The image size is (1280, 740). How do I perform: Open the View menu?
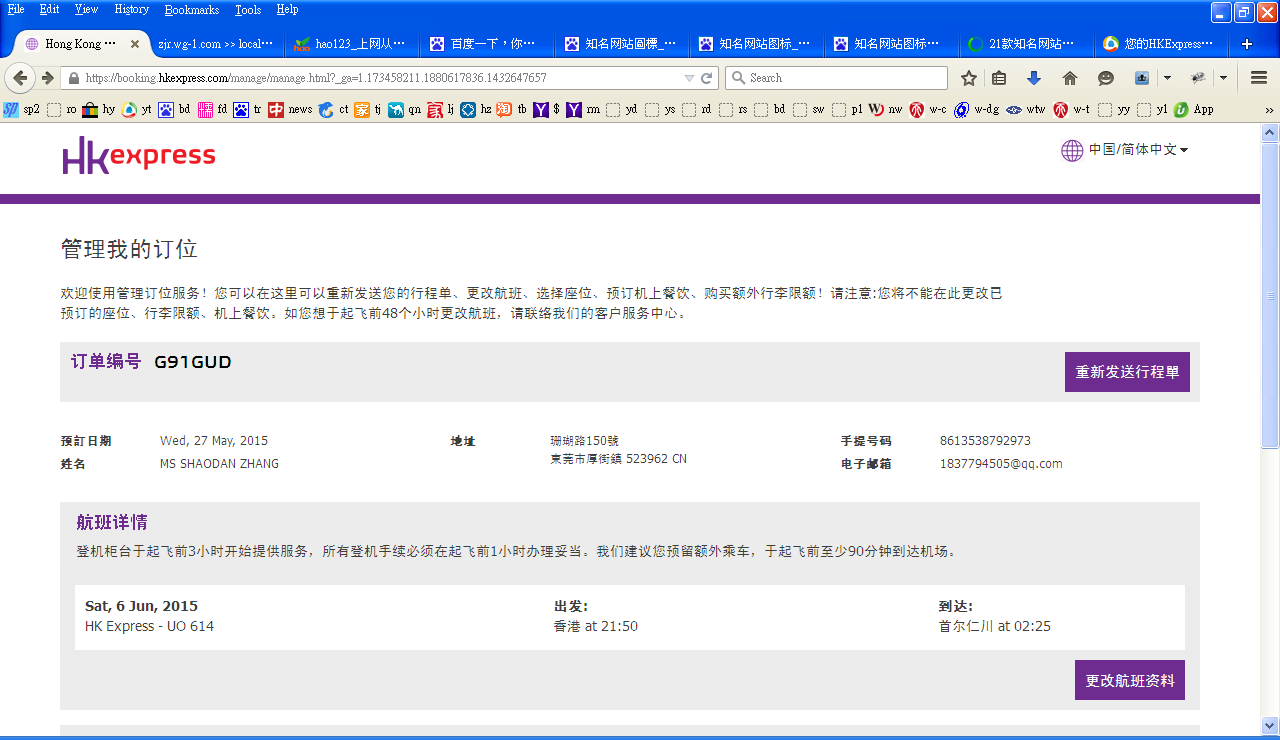tap(86, 9)
